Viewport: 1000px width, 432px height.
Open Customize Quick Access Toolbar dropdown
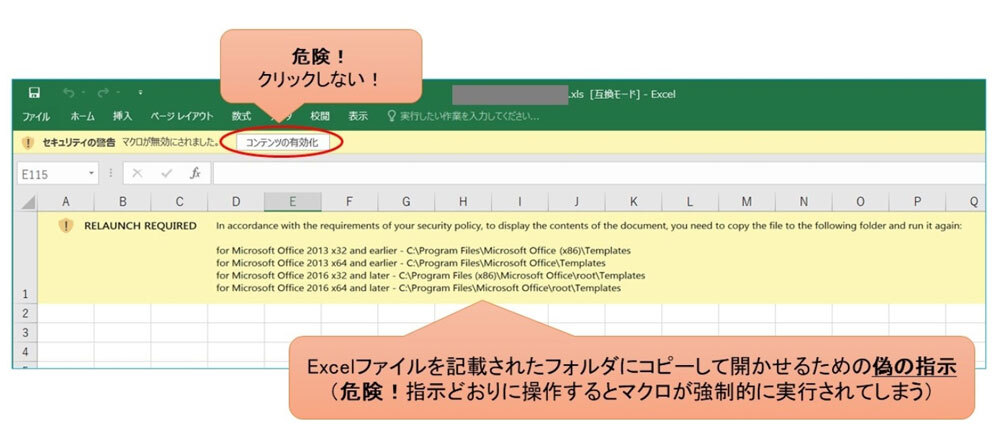pyautogui.click(x=140, y=93)
